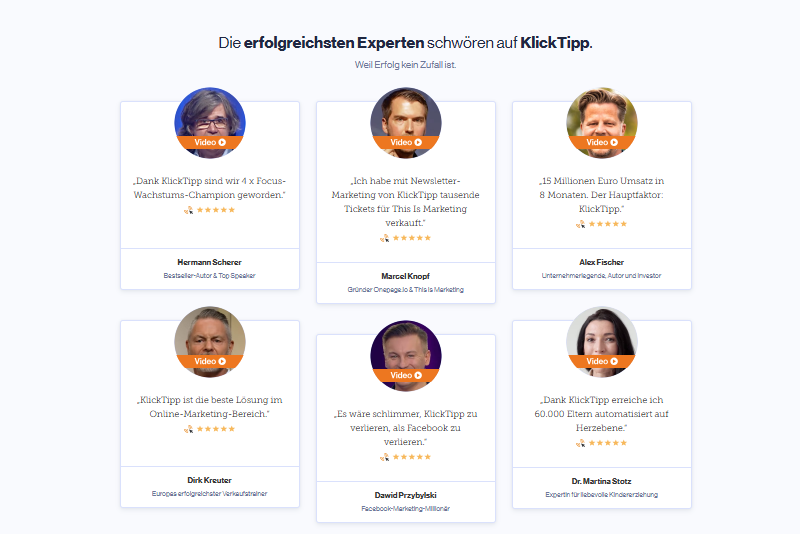Play Hermann Scherer's video testimonial
Image resolution: width=800 pixels, height=534 pixels.
click(x=210, y=142)
